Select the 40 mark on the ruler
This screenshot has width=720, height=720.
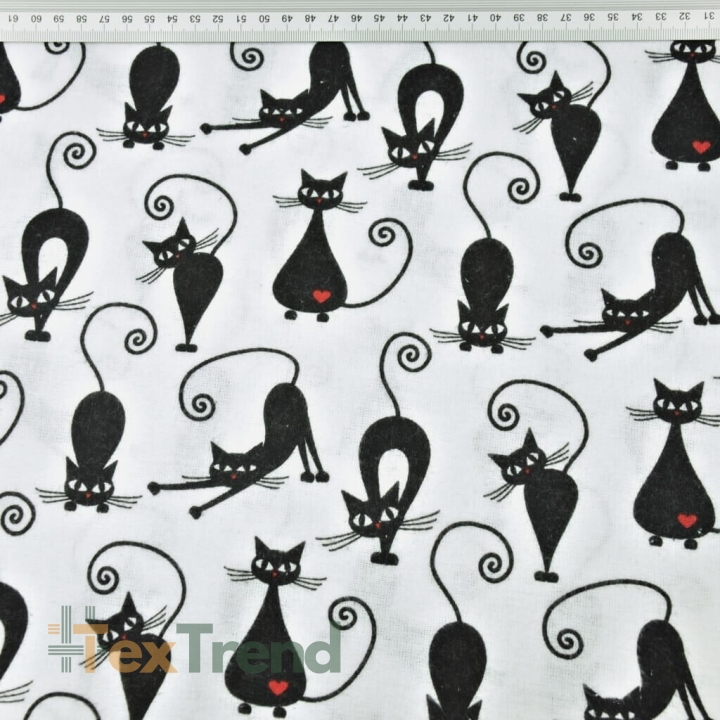coord(493,17)
